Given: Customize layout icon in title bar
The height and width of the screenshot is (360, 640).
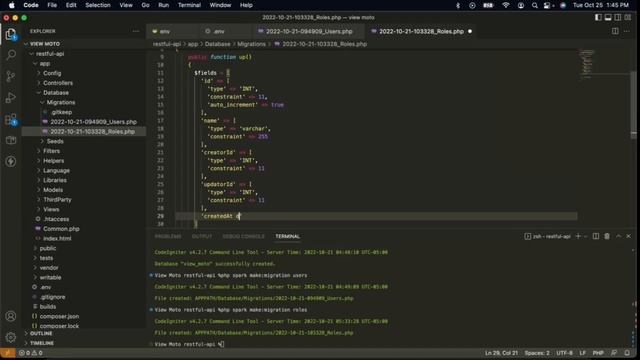Looking at the screenshot, I should pos(628,17).
